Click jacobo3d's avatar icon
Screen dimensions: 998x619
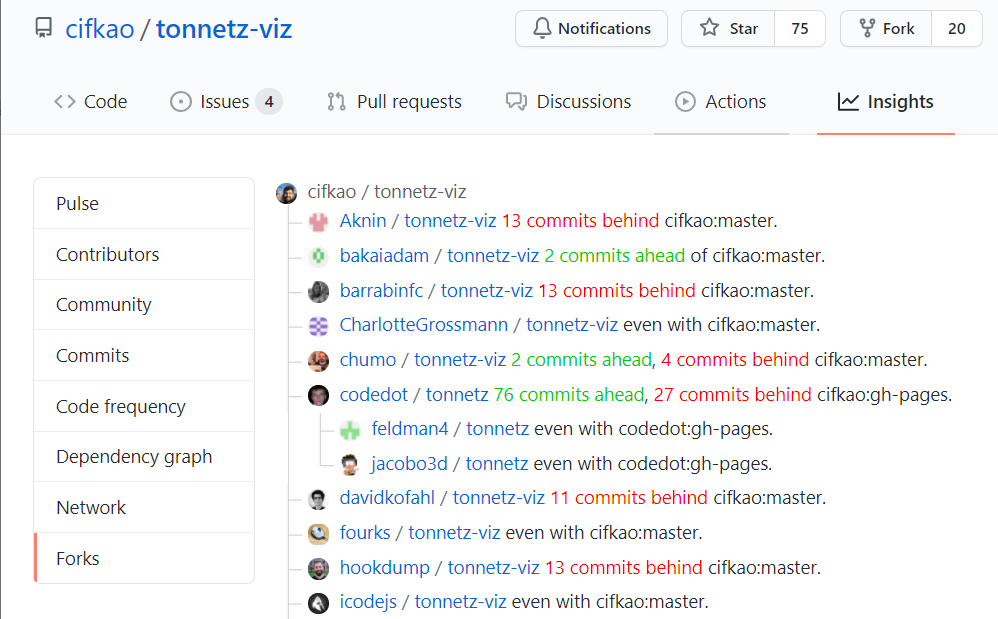click(x=350, y=464)
